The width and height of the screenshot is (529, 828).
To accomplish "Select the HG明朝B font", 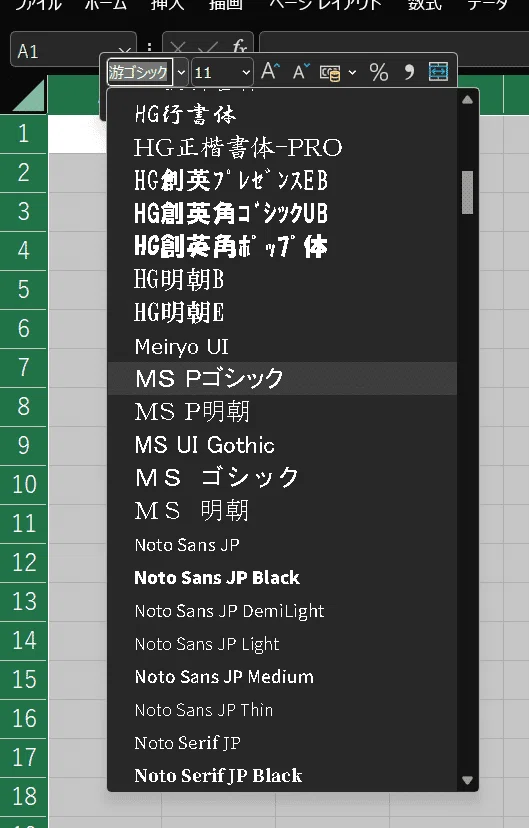I will (282, 279).
